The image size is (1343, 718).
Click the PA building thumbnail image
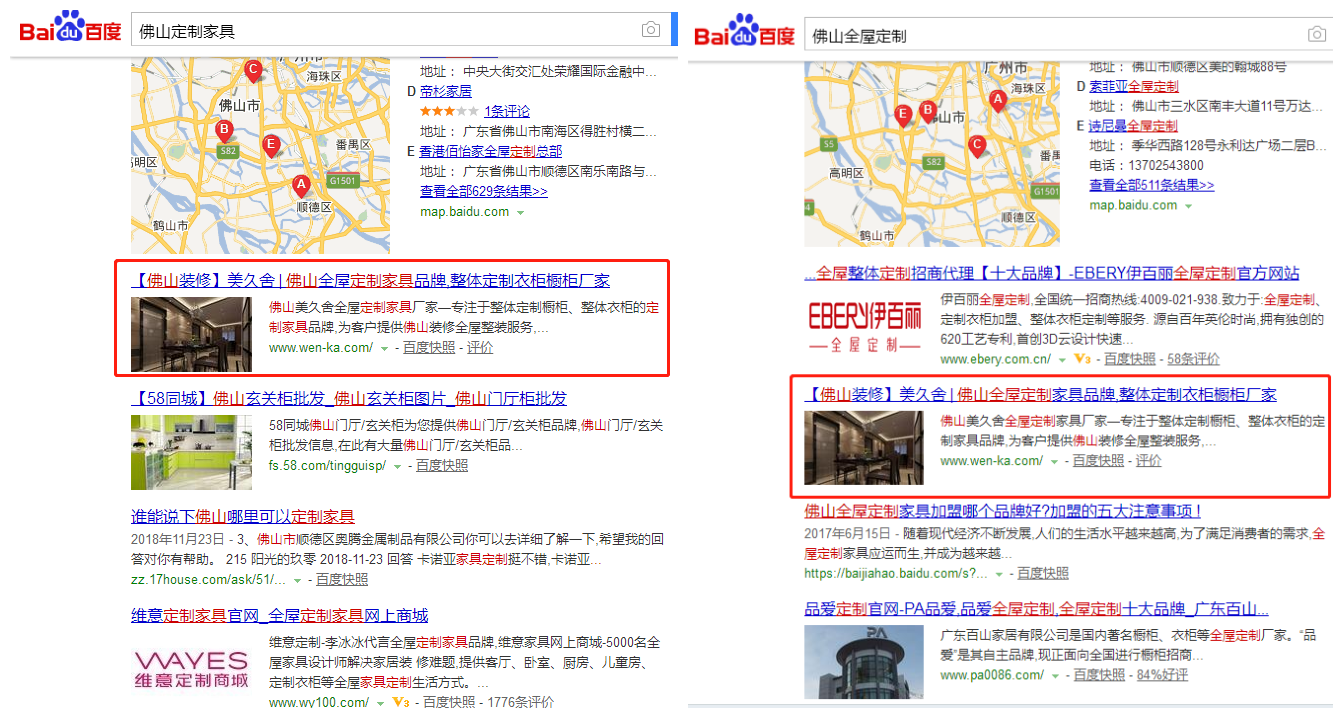pyautogui.click(x=864, y=662)
